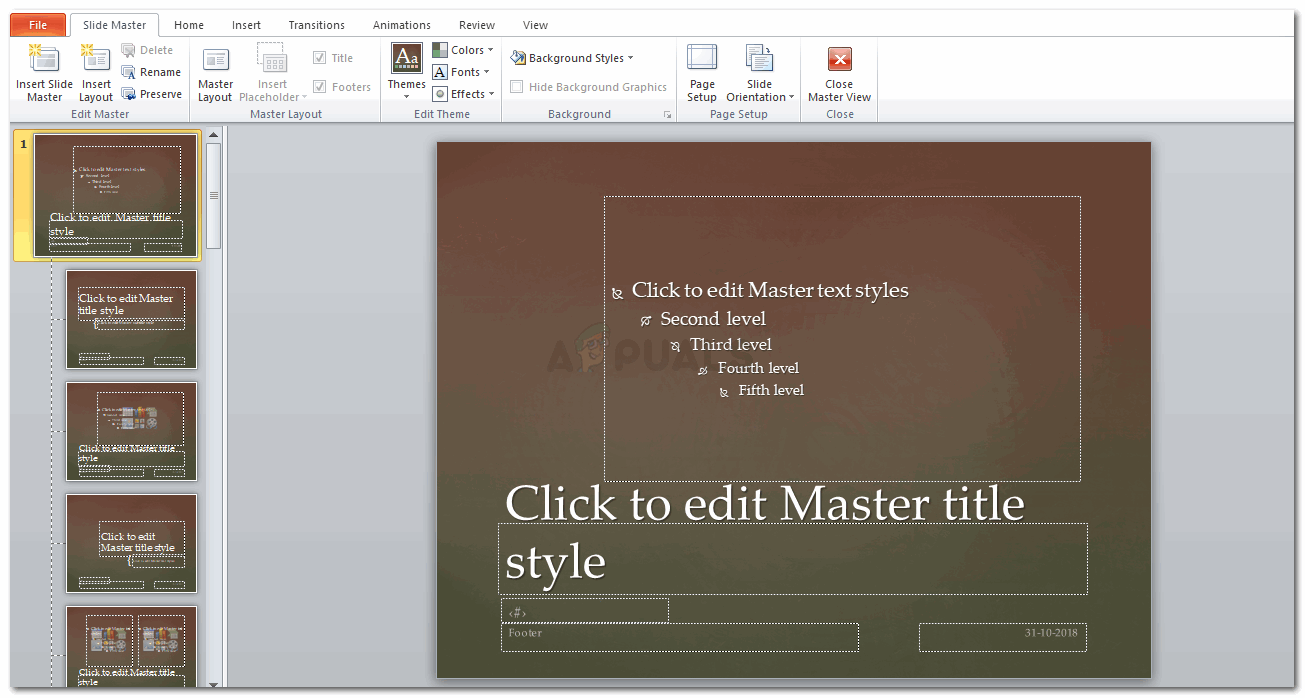1305x698 pixels.
Task: Open the Themes gallery icon
Action: coord(406,60)
